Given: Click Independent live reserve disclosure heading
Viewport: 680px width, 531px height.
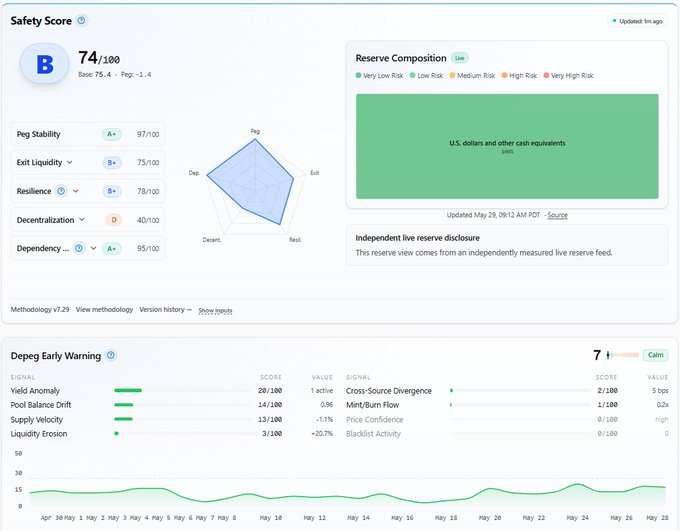Looking at the screenshot, I should click(418, 238).
